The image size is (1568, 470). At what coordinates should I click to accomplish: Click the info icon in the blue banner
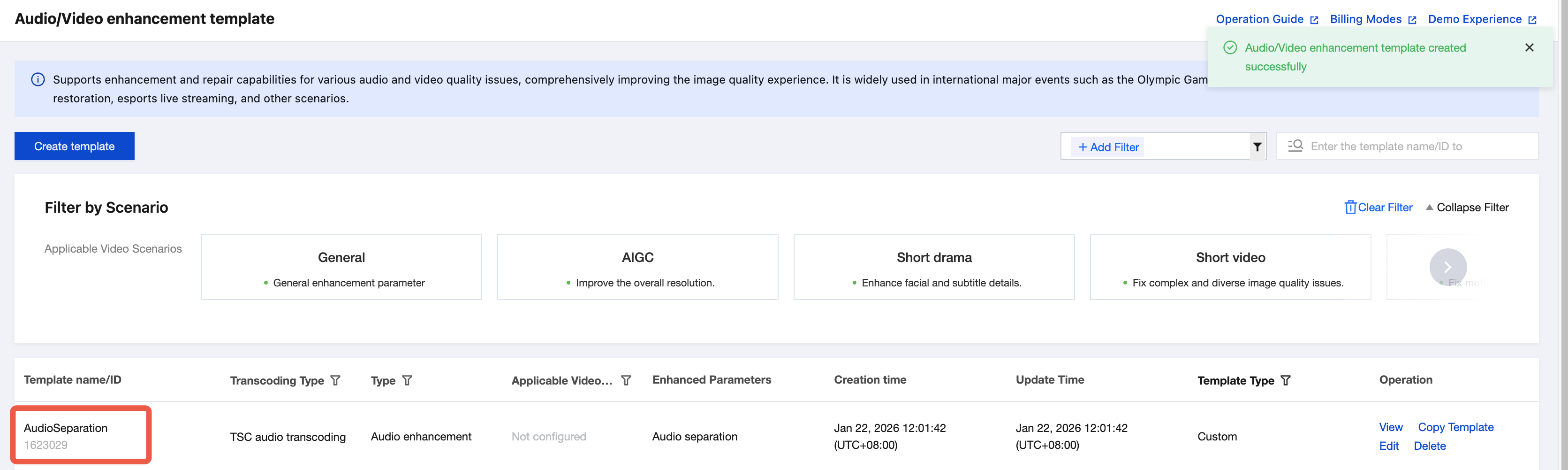coord(38,80)
